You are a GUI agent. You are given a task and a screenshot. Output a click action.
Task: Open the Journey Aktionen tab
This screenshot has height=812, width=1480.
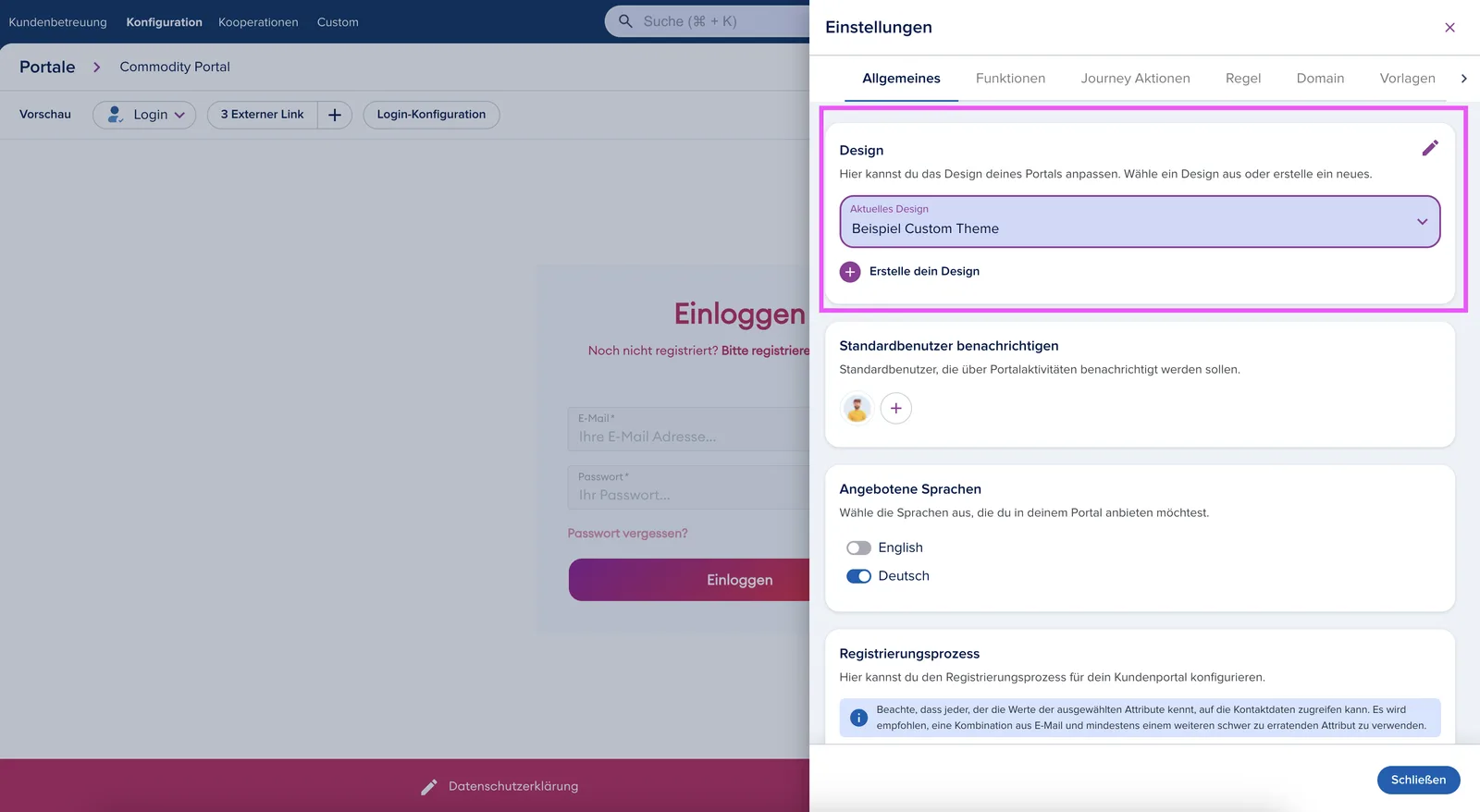(1135, 79)
